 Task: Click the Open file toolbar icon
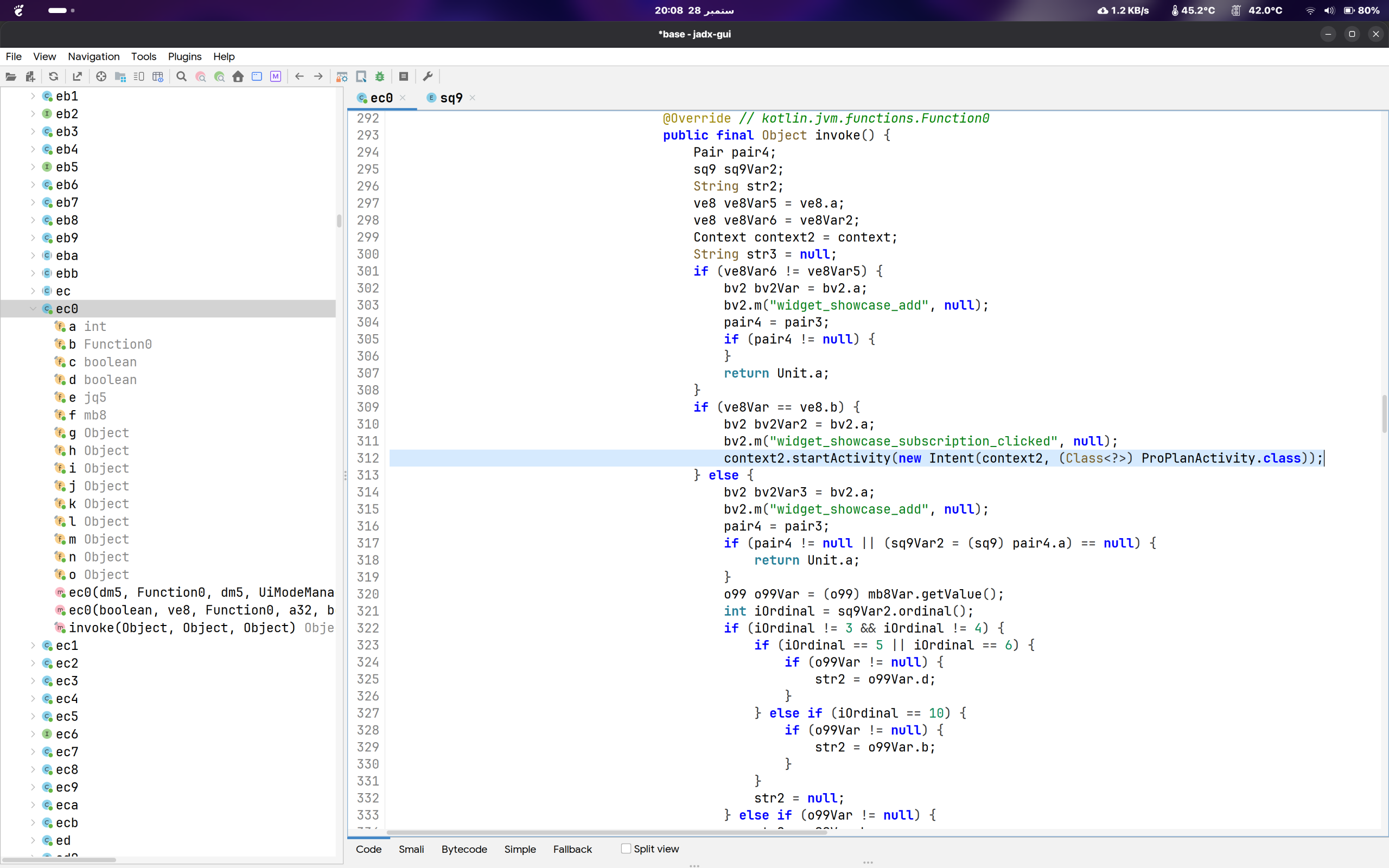tap(11, 76)
